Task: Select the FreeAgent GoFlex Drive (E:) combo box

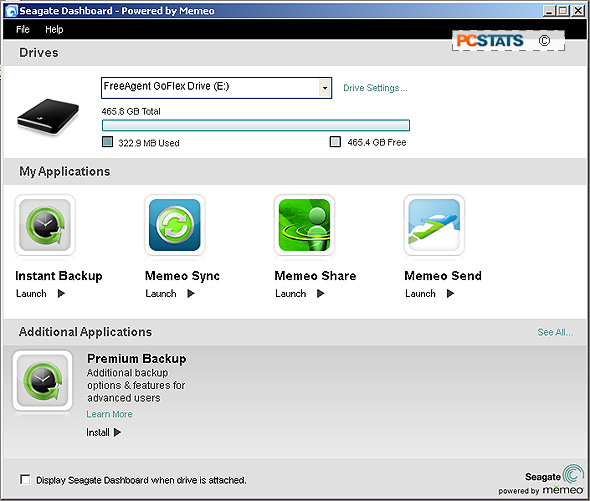Action: click(216, 88)
